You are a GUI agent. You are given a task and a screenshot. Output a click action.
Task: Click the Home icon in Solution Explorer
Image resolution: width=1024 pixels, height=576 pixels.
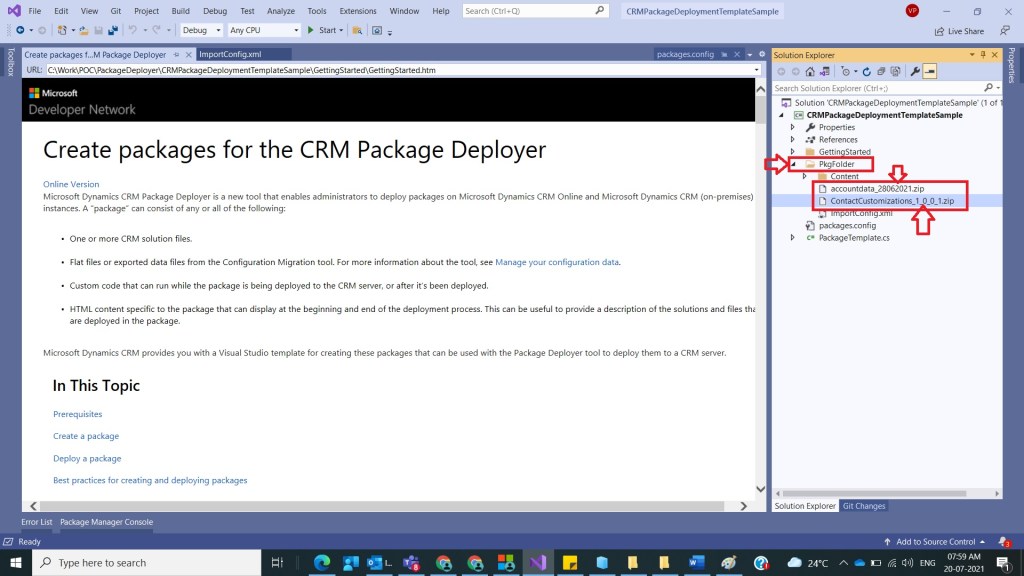[x=809, y=72]
